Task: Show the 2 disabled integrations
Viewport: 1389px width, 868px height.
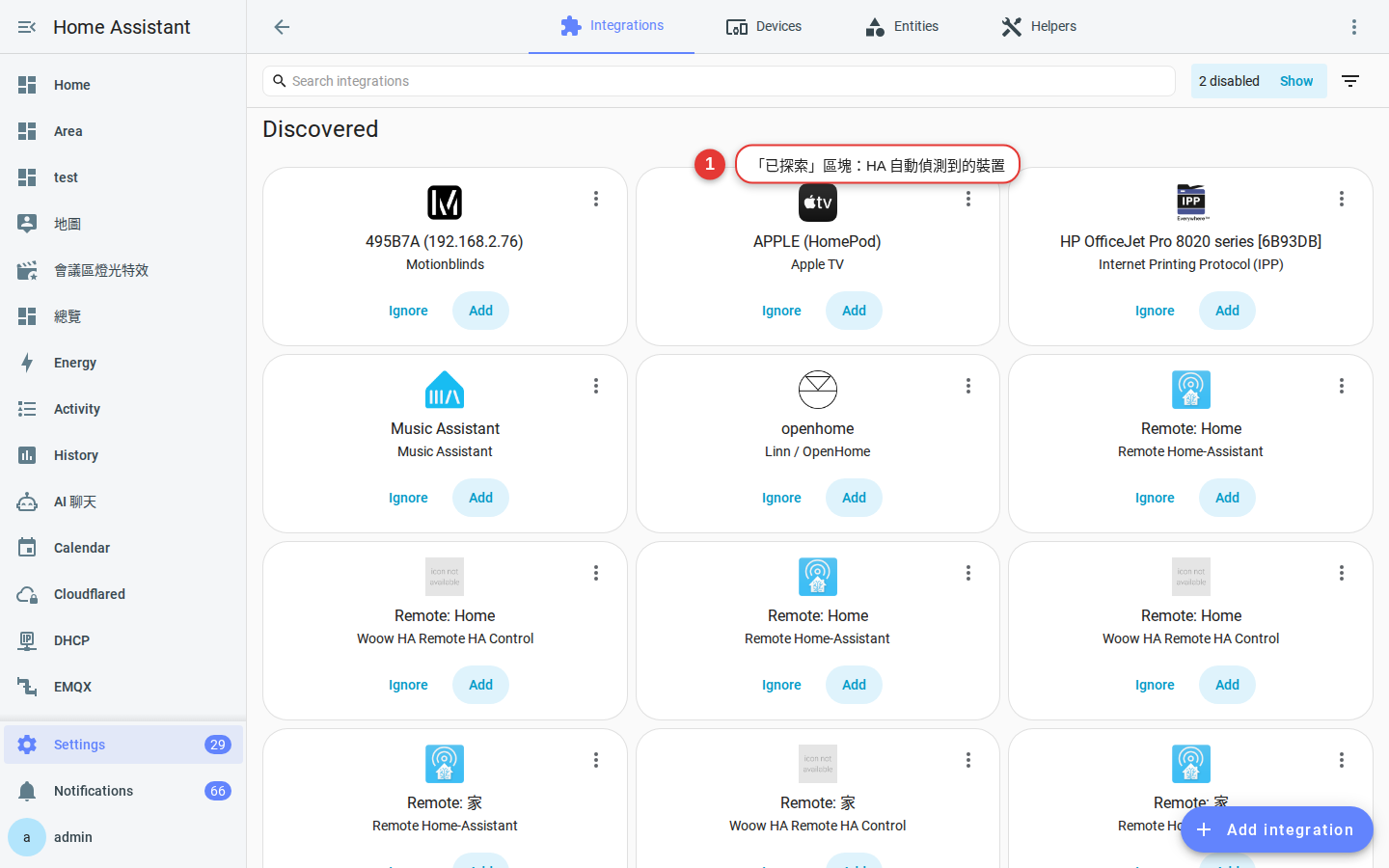Action: click(1296, 81)
